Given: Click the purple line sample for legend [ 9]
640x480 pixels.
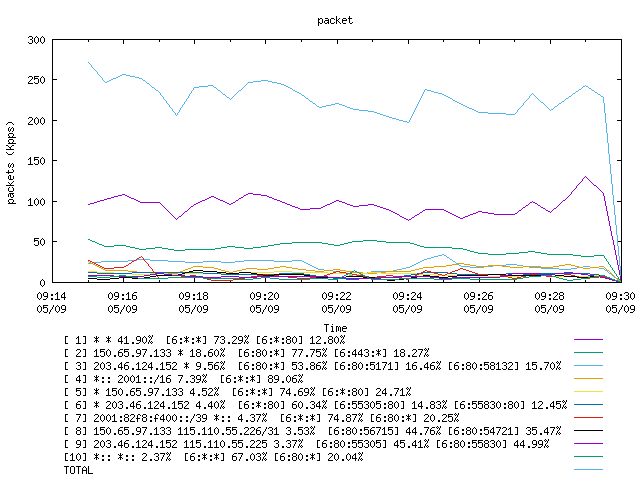Looking at the screenshot, I should [x=588, y=444].
